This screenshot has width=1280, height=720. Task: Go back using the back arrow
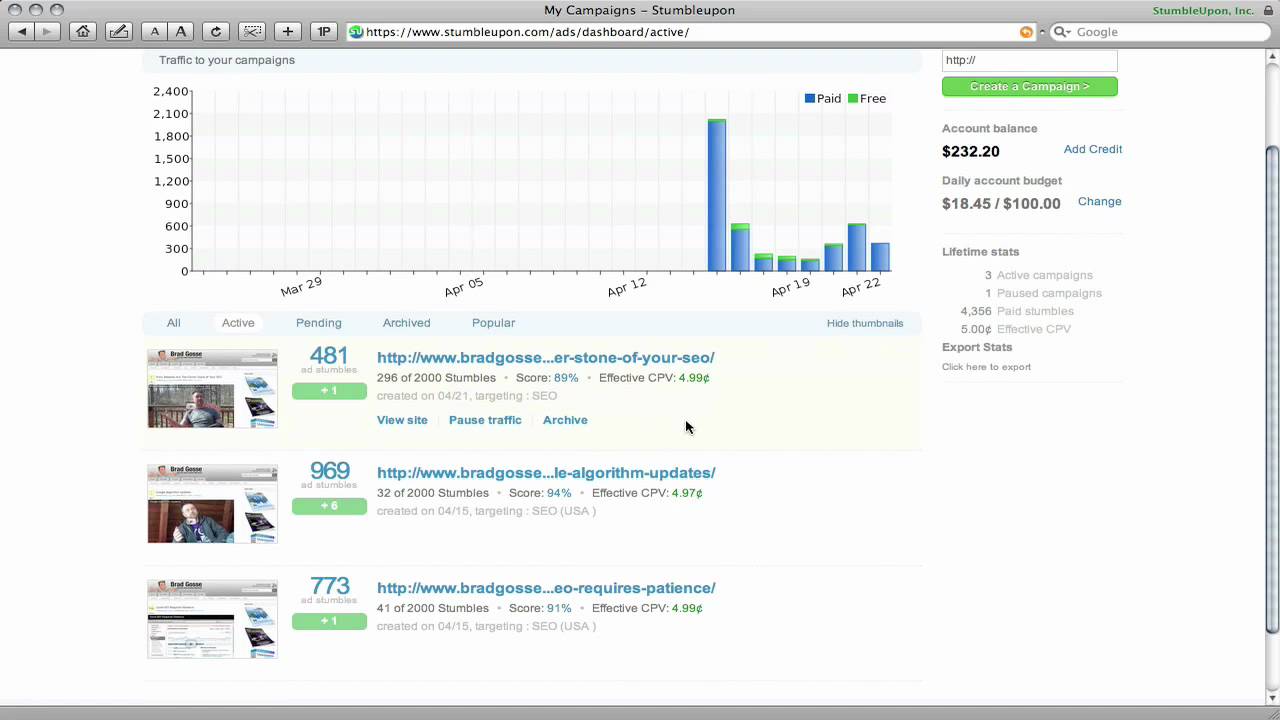coord(21,31)
